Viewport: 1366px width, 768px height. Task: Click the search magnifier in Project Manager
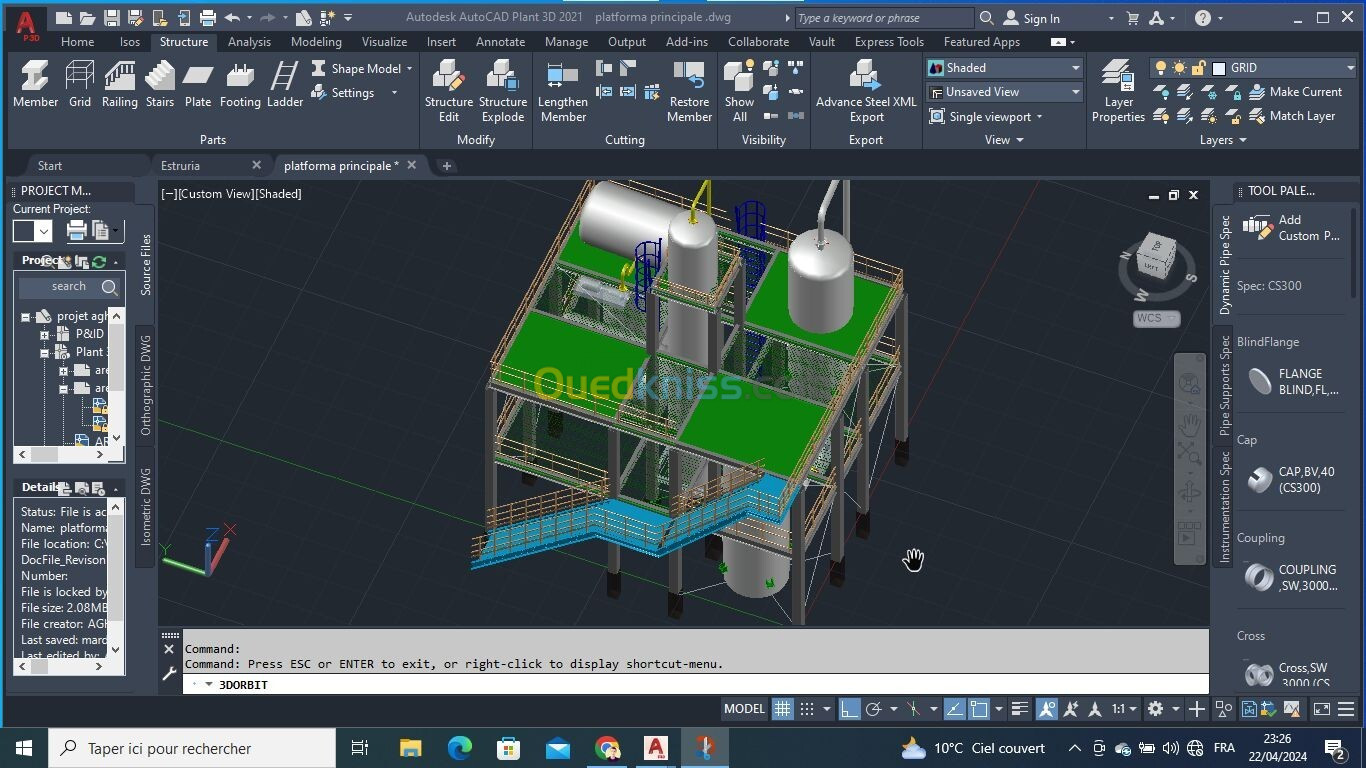[x=109, y=287]
